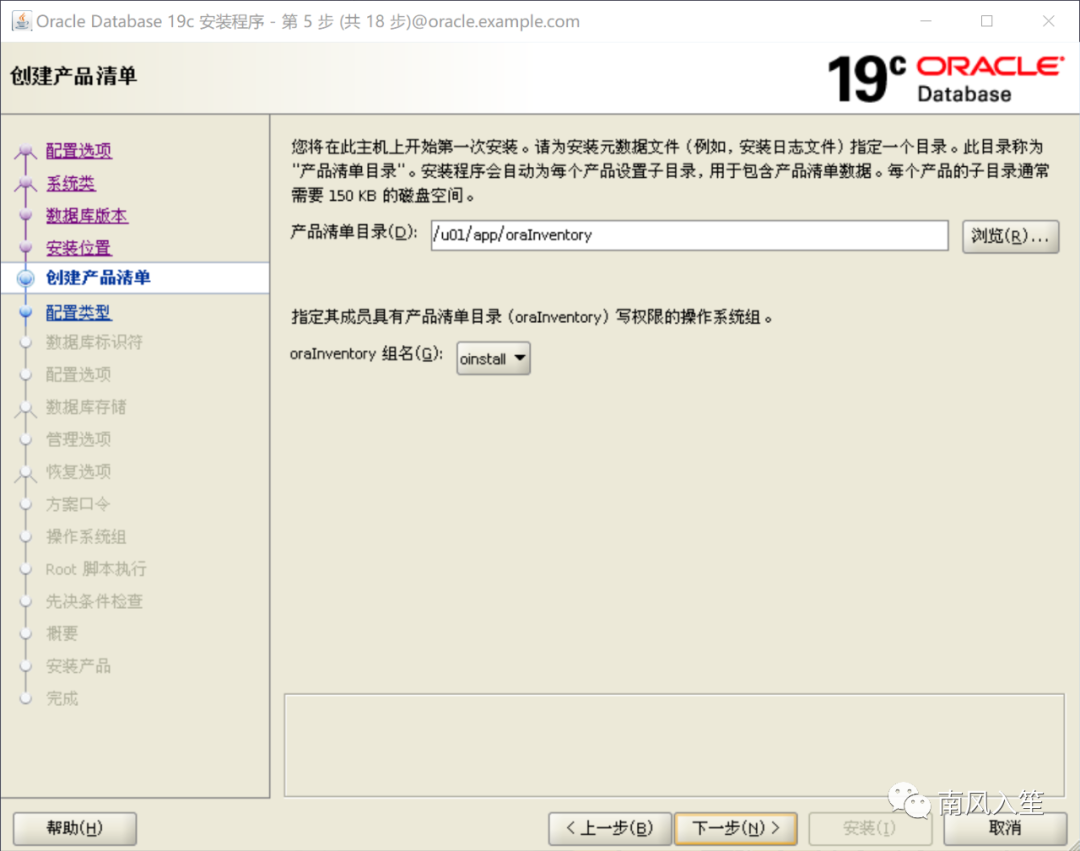Click the top 配置选项 step node icon
This screenshot has height=851, width=1080.
[x=25, y=151]
